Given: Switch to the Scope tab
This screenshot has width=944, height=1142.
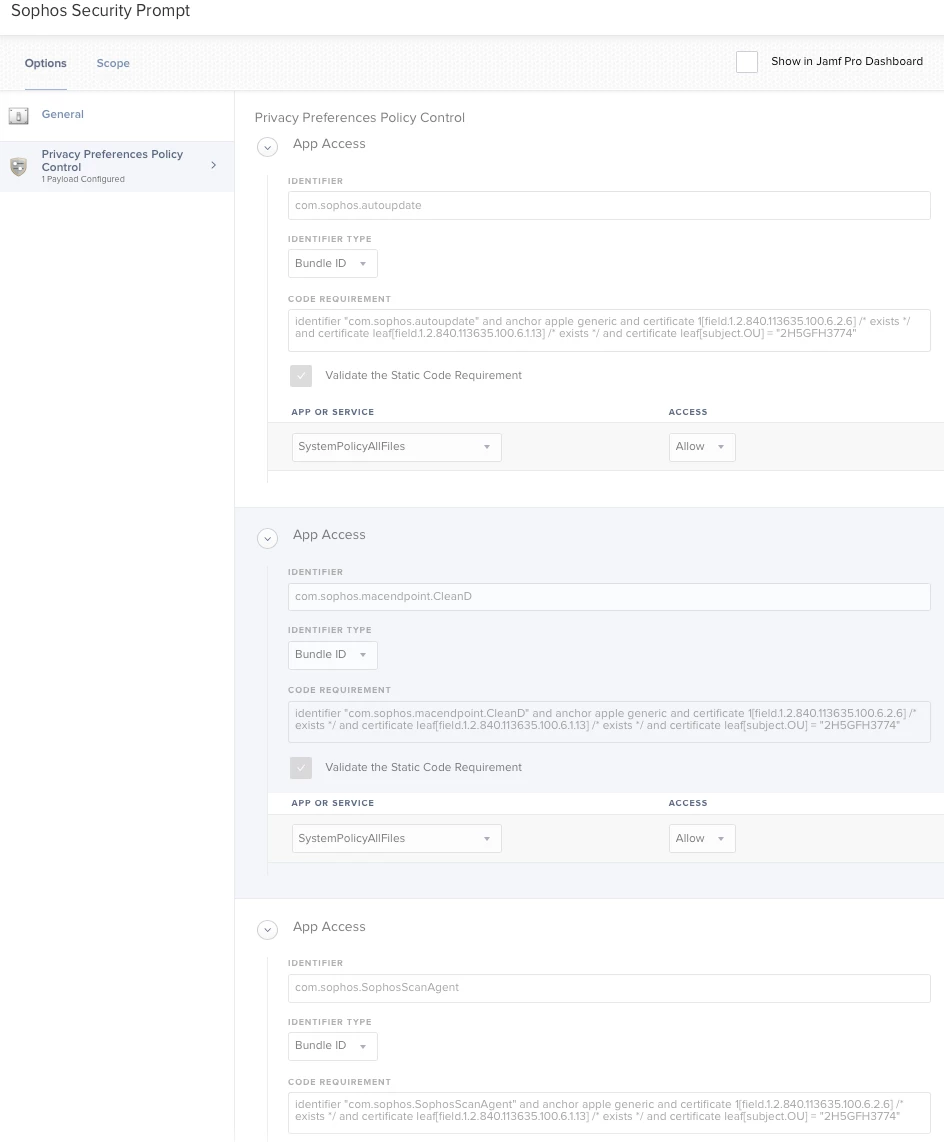Looking at the screenshot, I should point(113,63).
